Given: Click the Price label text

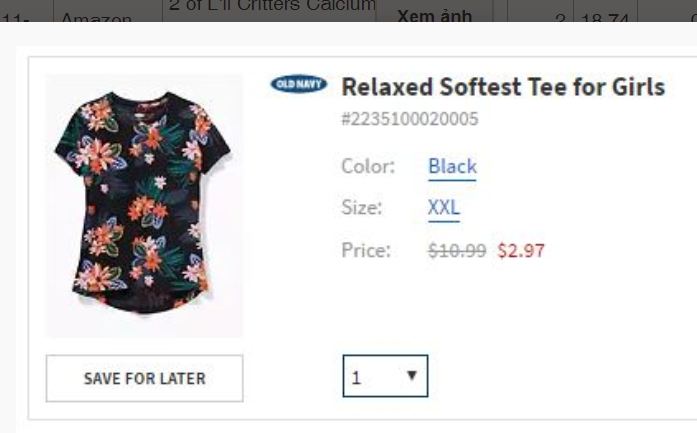Looking at the screenshot, I should (x=366, y=250).
